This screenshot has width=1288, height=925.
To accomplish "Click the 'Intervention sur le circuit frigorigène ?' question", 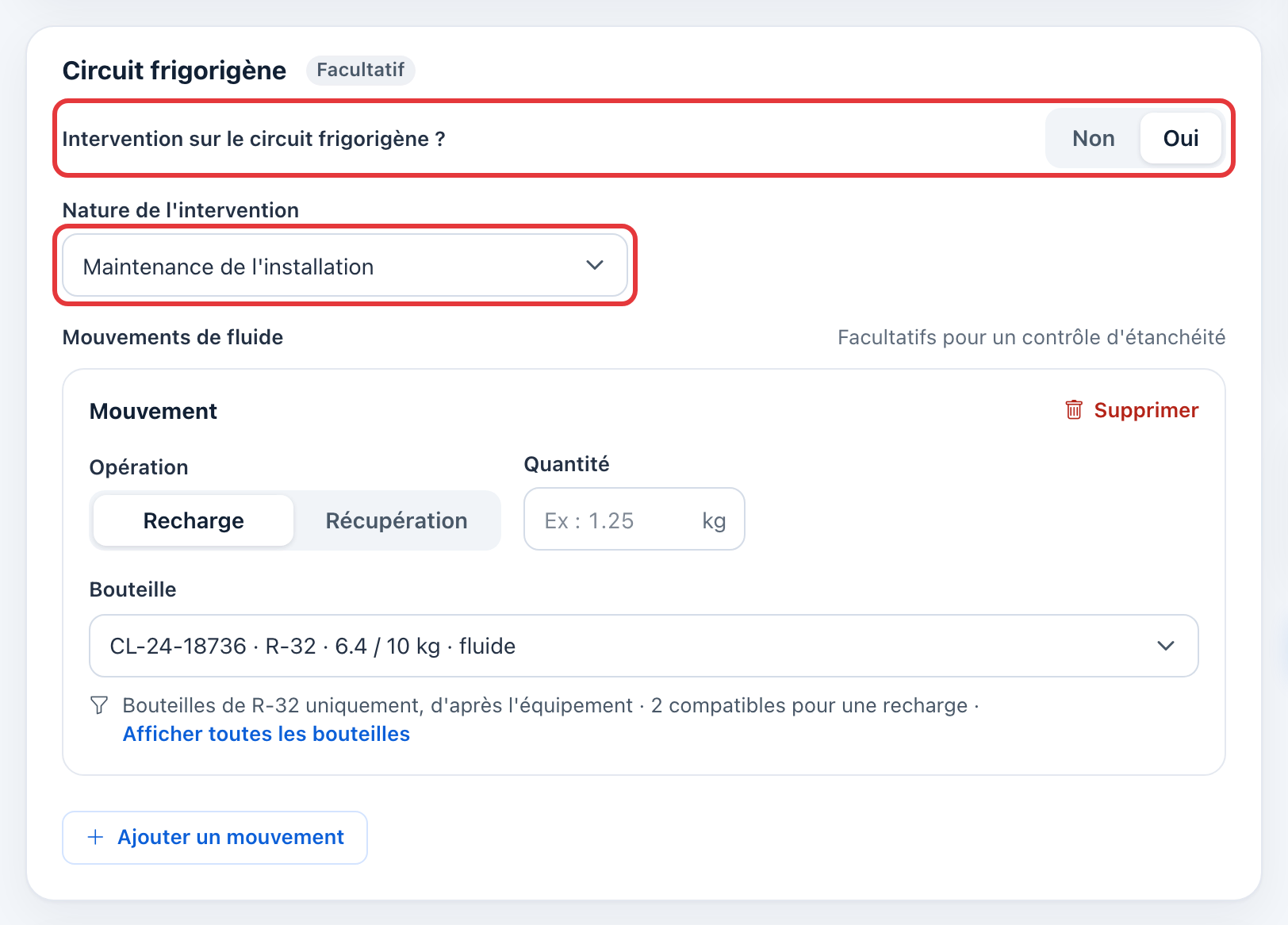I will coord(254,139).
